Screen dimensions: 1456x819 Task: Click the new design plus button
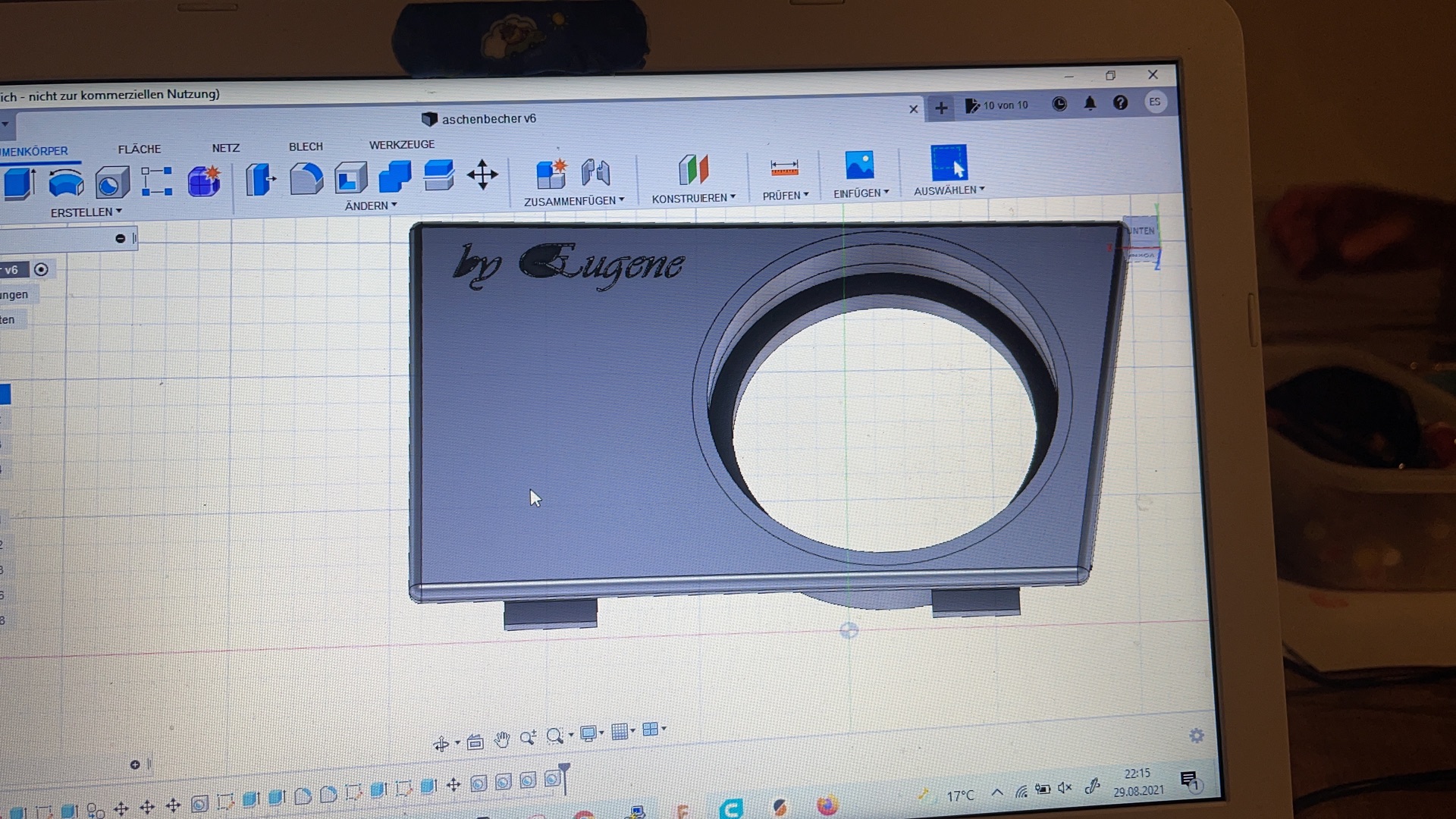point(941,108)
